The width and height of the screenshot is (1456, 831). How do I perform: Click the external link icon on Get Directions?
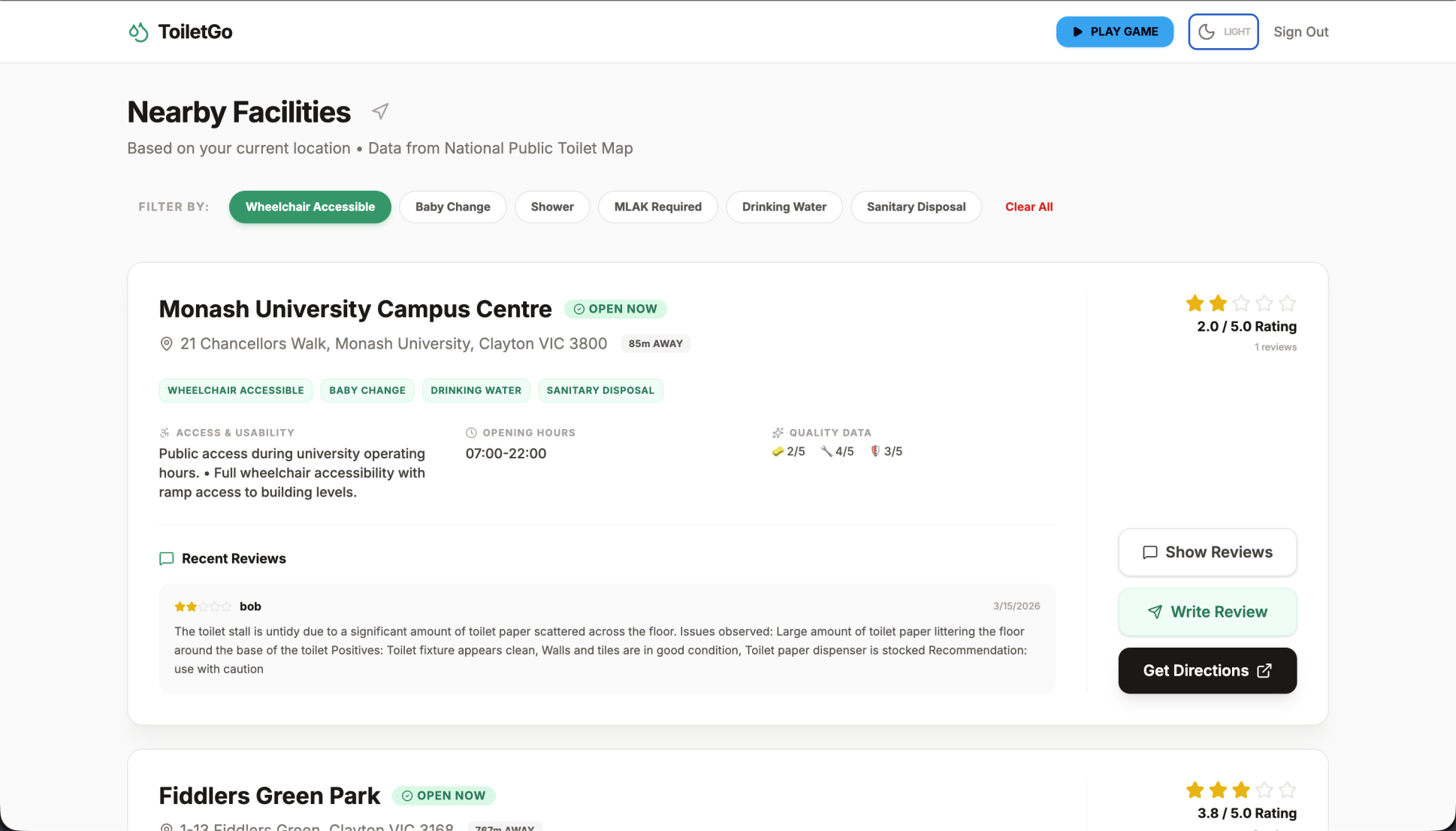(x=1264, y=671)
